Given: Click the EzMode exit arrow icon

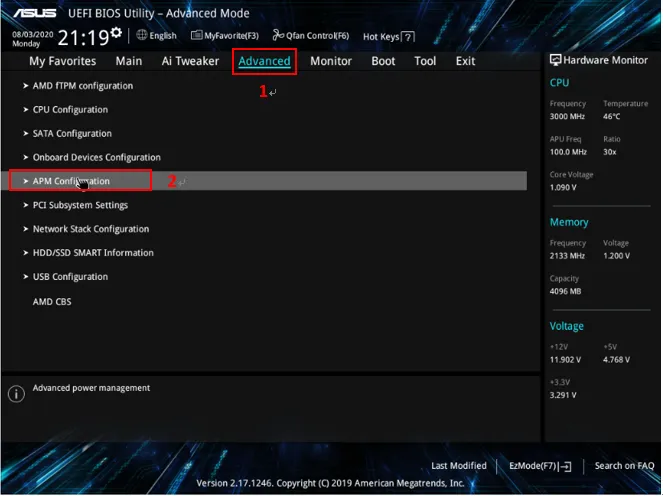Looking at the screenshot, I should (x=565, y=466).
